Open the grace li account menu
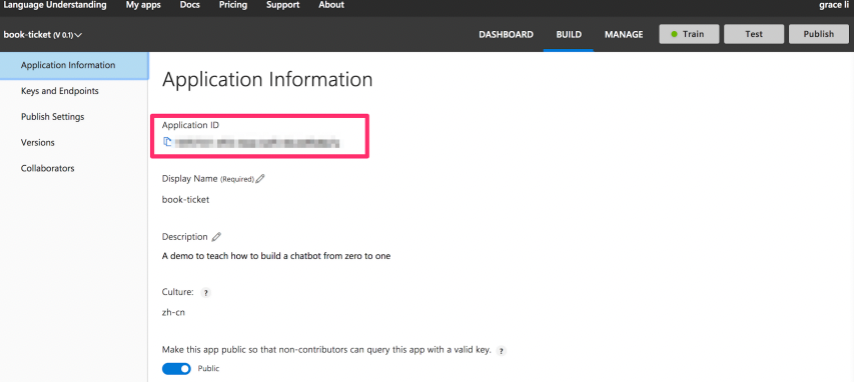This screenshot has height=382, width=854. click(834, 5)
